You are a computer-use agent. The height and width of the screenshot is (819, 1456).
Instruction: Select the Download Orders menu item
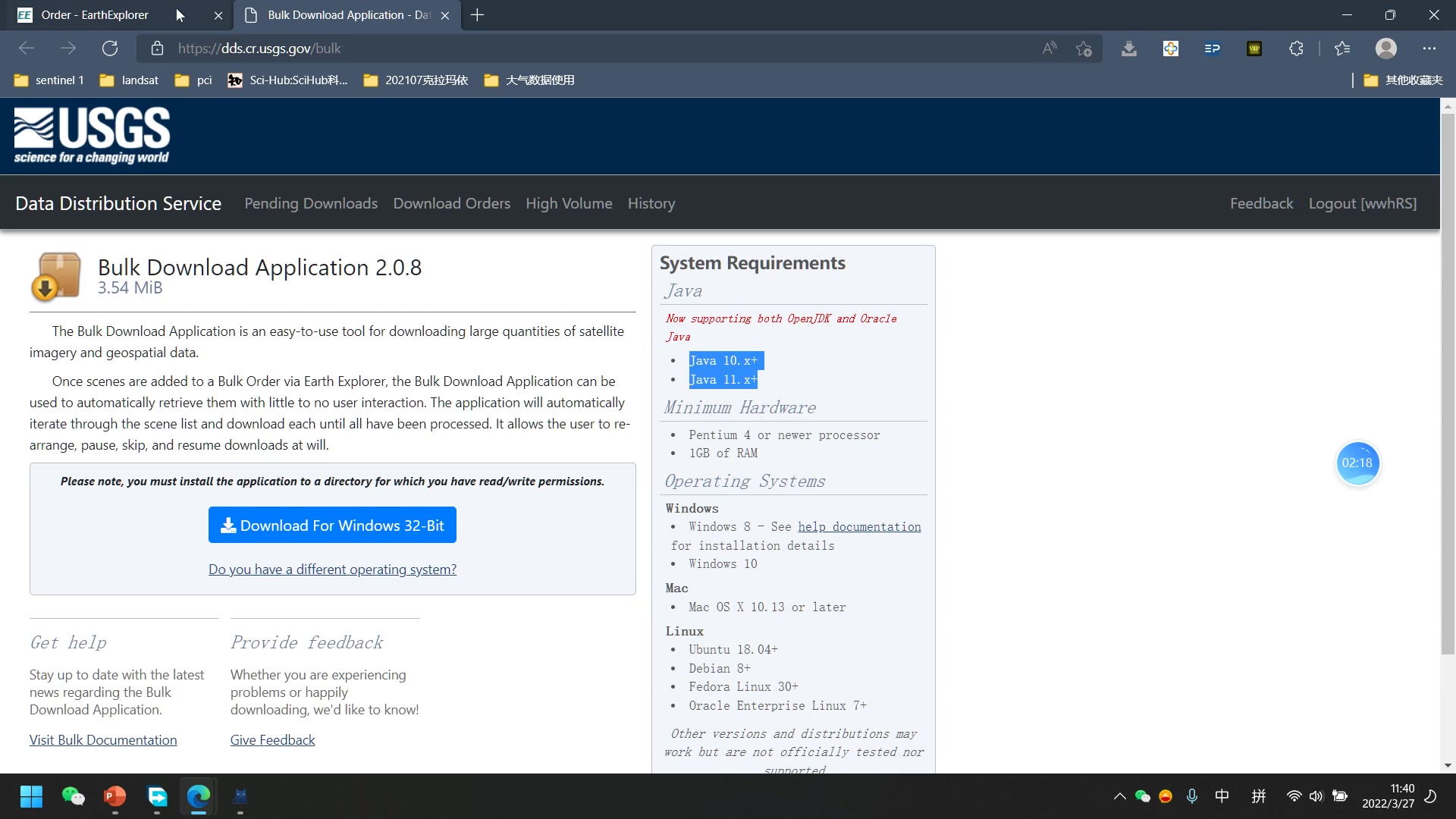coord(452,203)
